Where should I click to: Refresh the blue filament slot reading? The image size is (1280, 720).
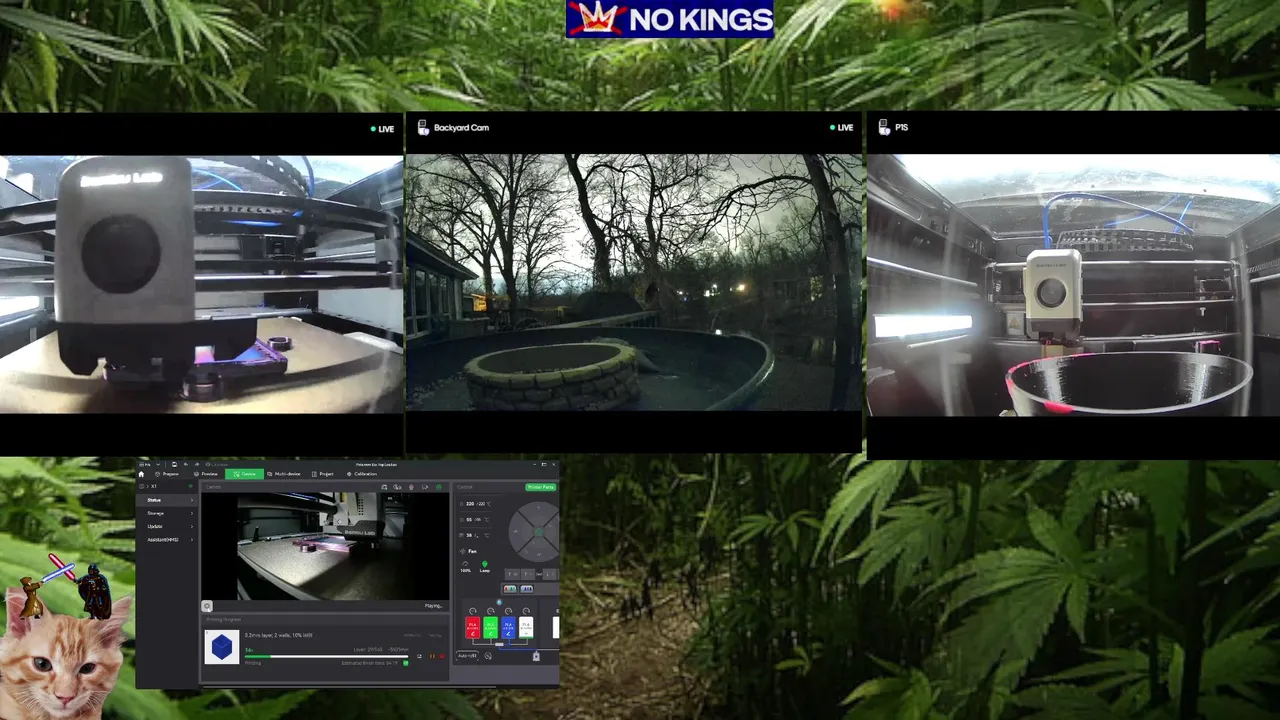508,611
